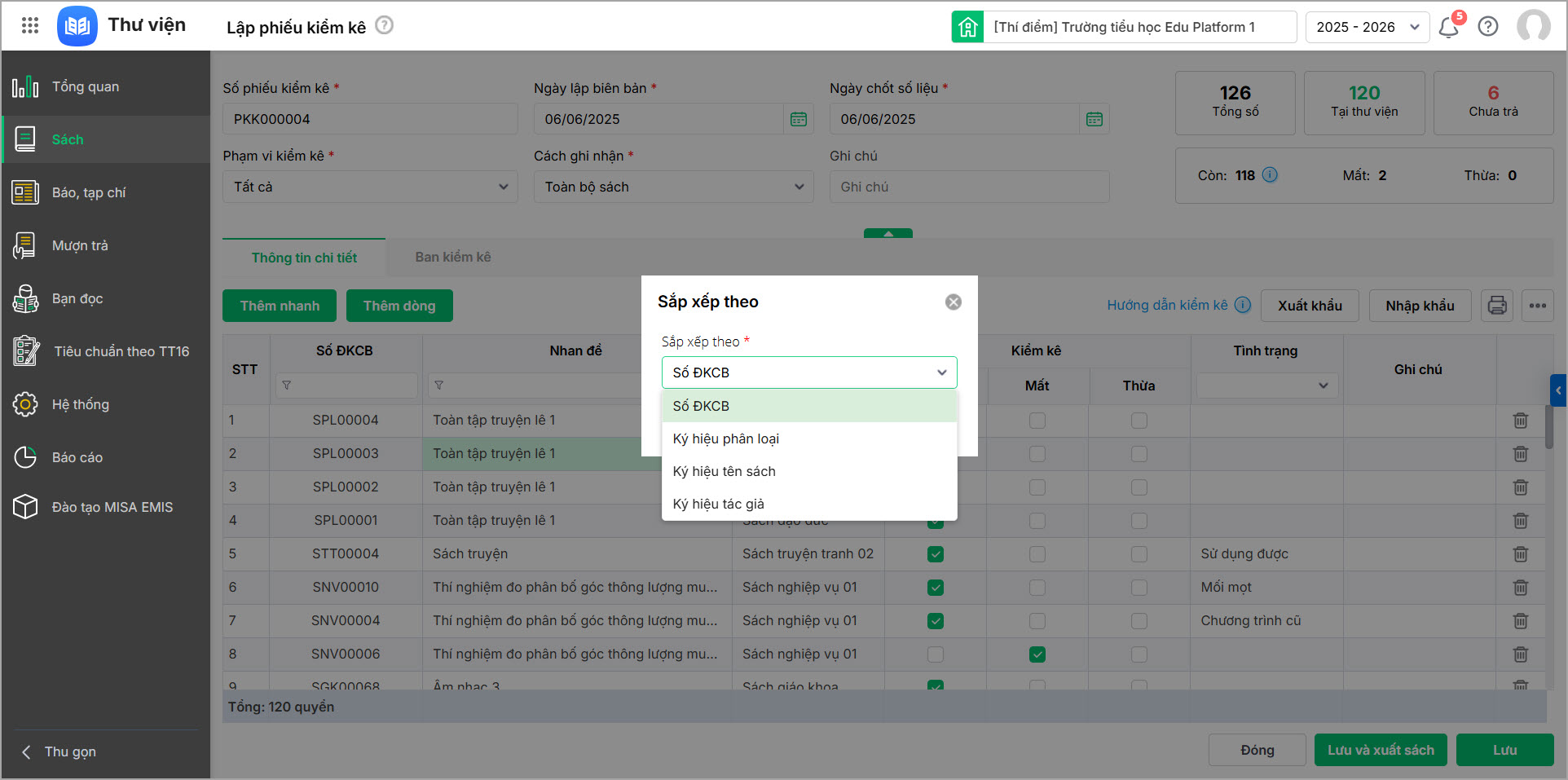Switch to the Ban kiểm kê tab
The width and height of the screenshot is (1568, 780).
coord(452,257)
